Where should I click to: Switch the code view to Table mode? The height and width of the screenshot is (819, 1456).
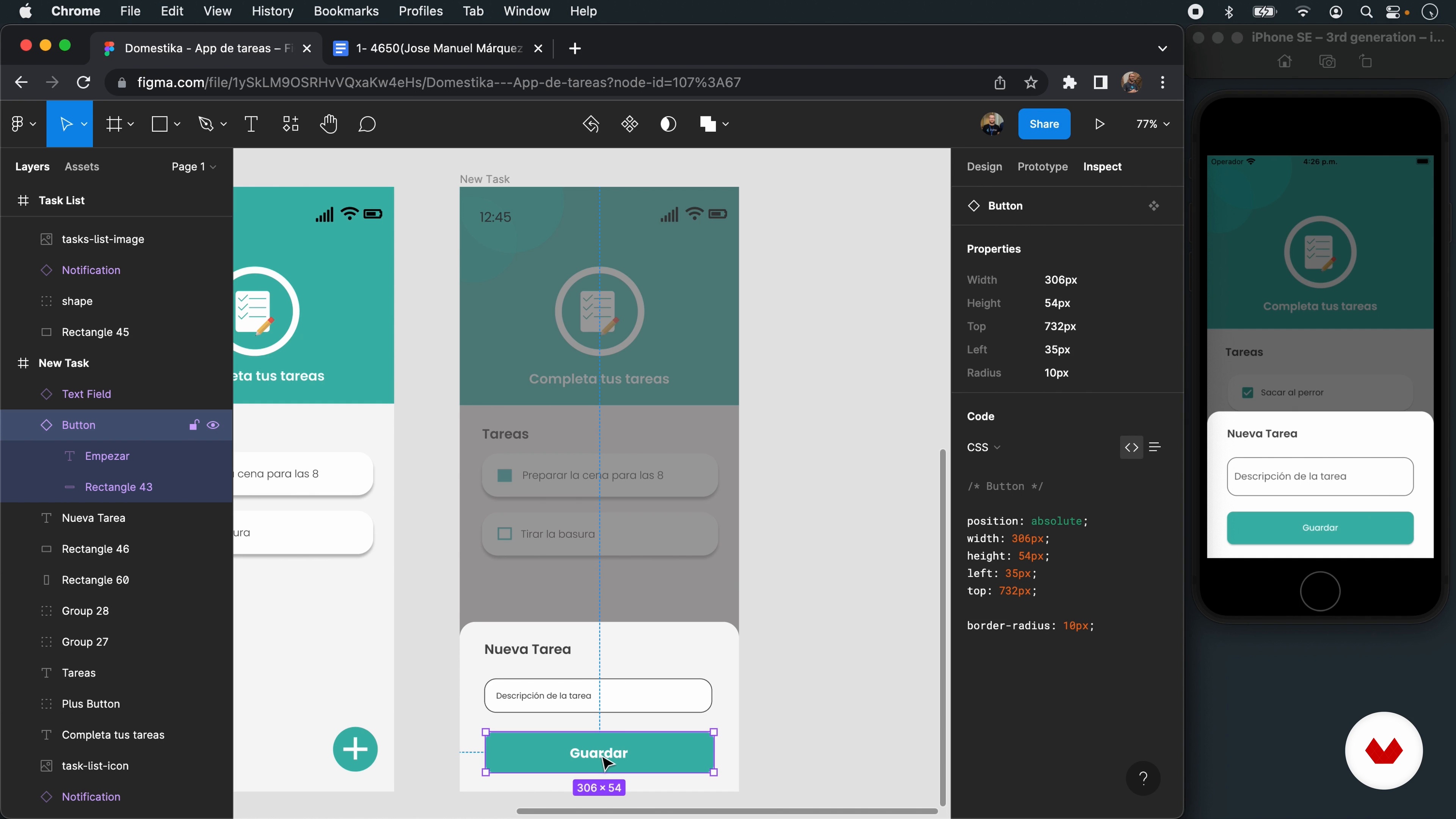1155,447
